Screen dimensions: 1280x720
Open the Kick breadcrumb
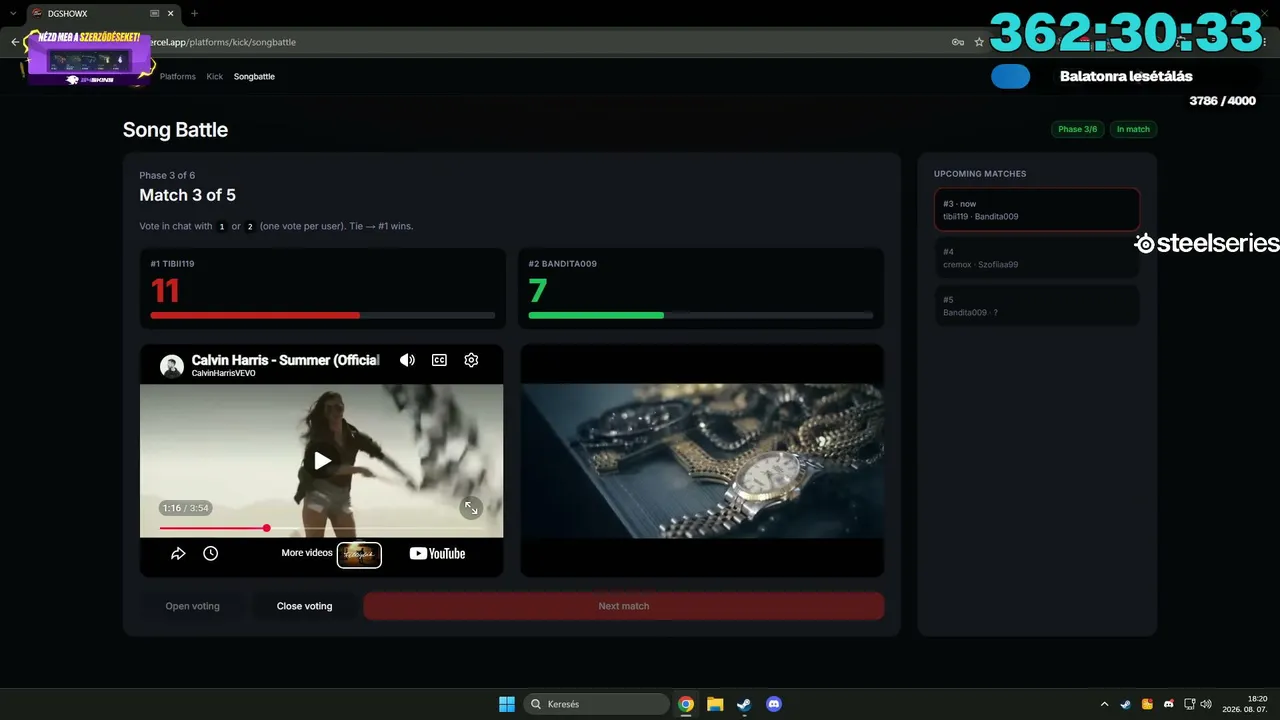[215, 76]
